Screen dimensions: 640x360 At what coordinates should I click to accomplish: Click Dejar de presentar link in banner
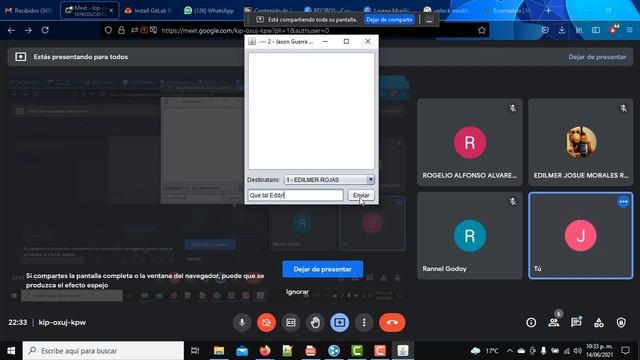pyautogui.click(x=597, y=57)
